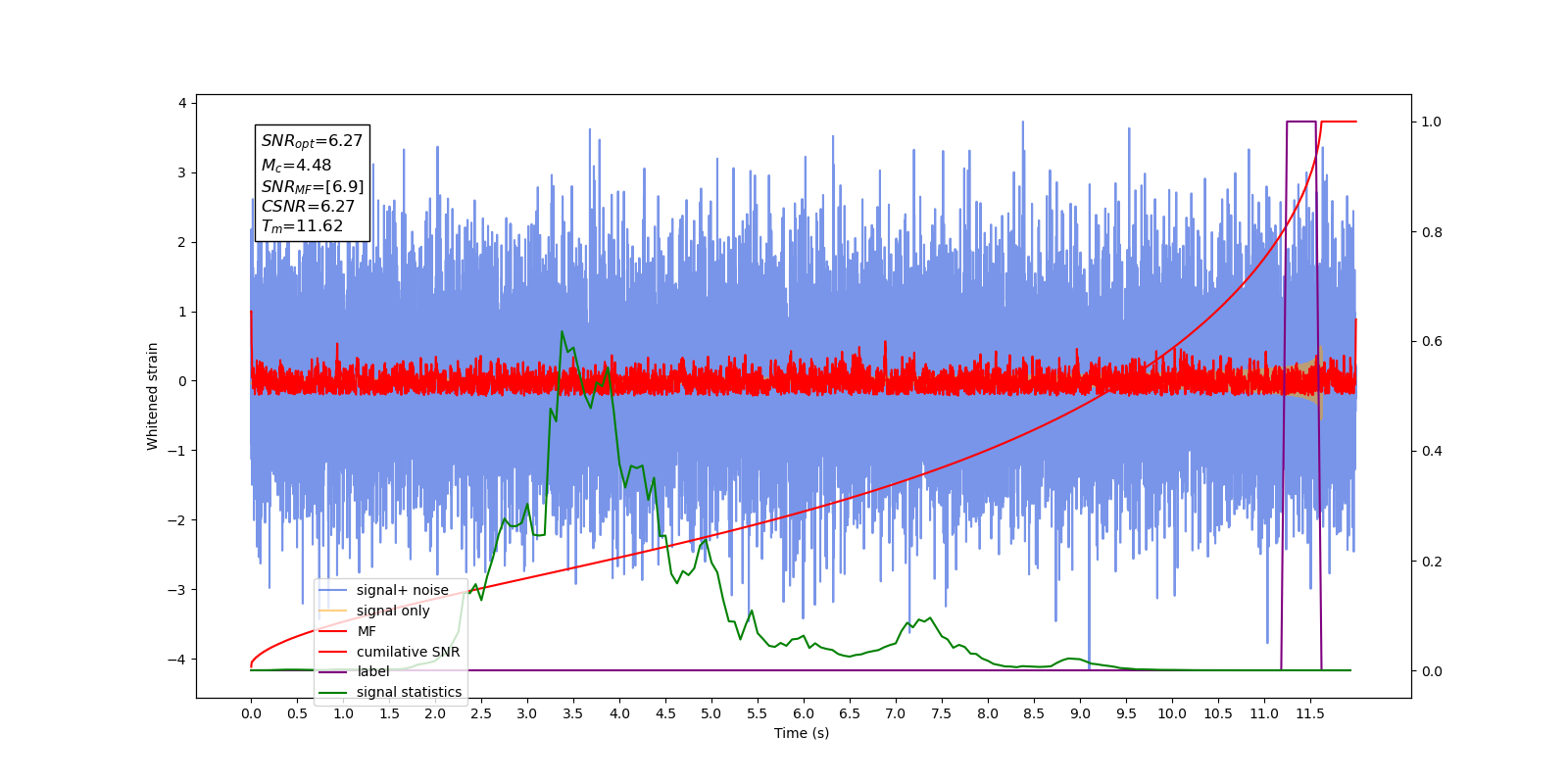Click the x-axis tick label 10.0

pos(1172,713)
